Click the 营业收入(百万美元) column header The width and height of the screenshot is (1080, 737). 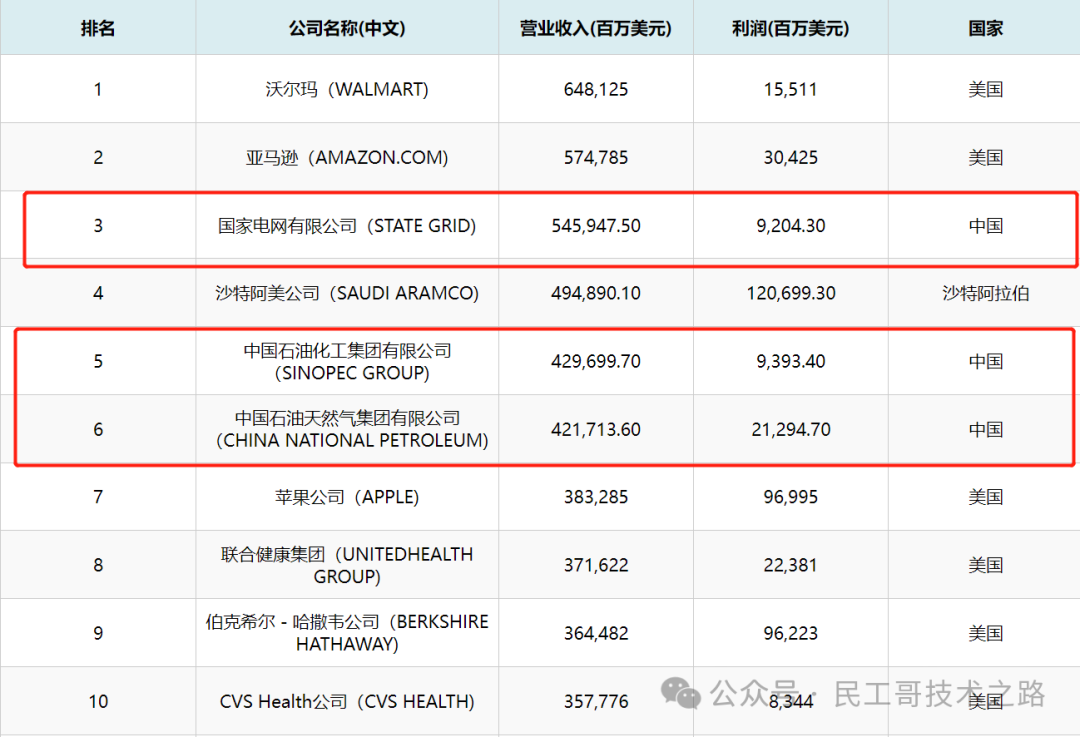[x=596, y=28]
